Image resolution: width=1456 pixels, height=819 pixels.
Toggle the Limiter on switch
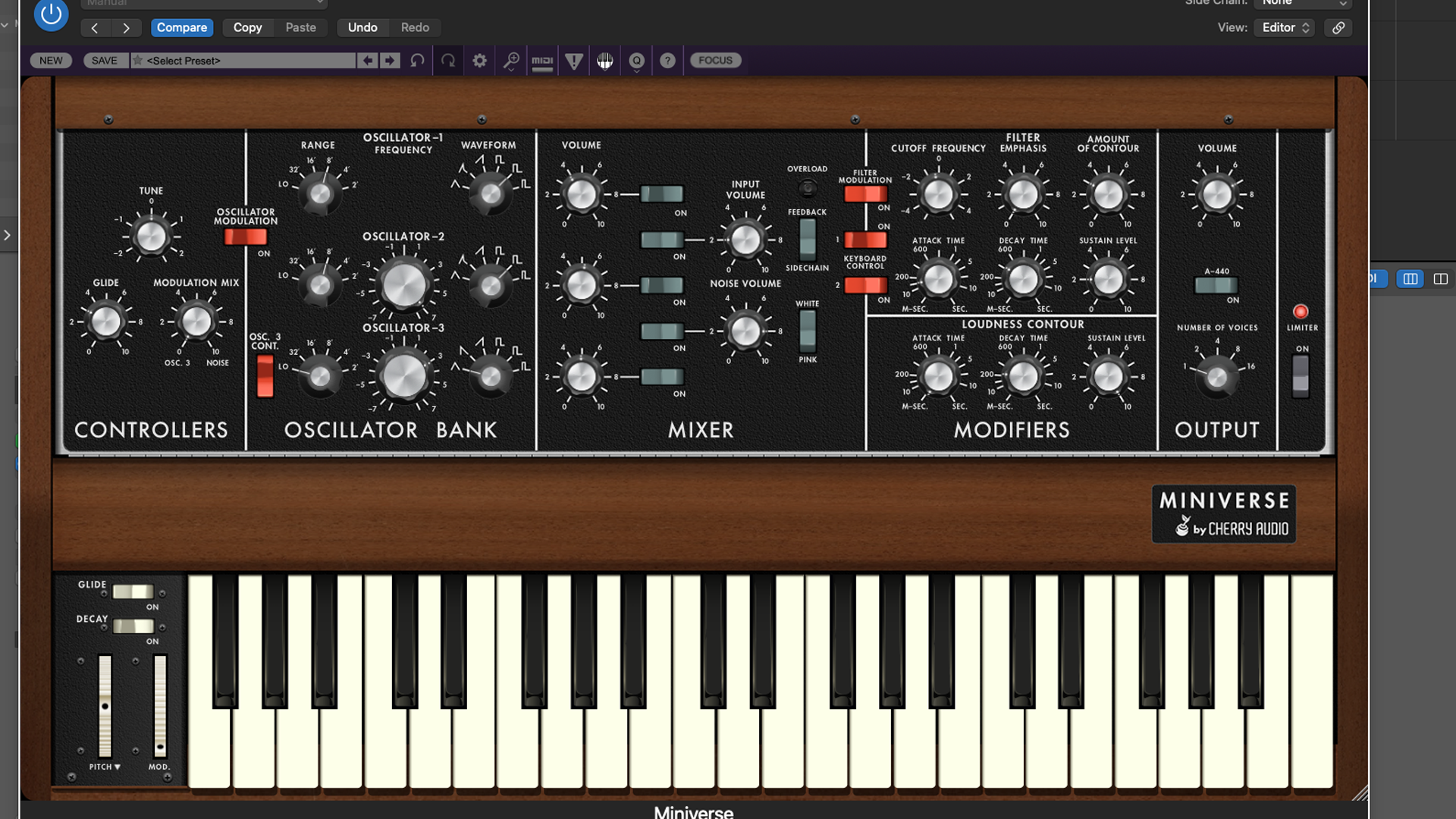pyautogui.click(x=1301, y=375)
